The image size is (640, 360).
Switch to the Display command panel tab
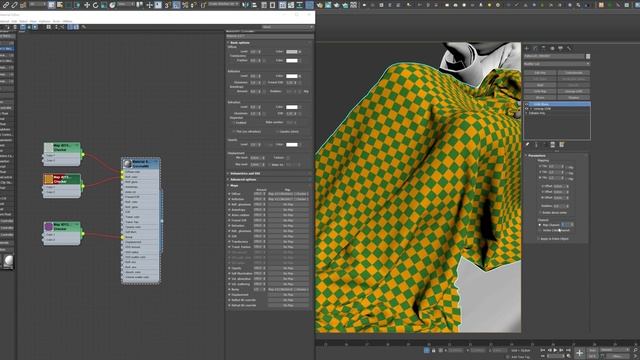tap(560, 48)
